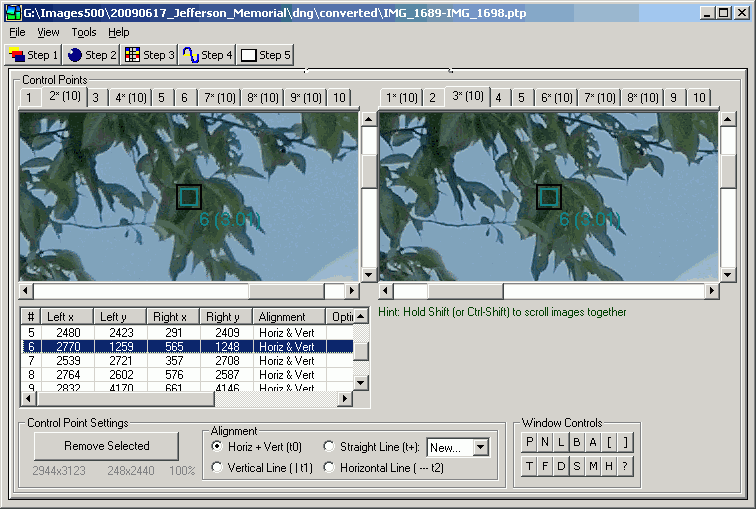The width and height of the screenshot is (756, 509).
Task: Select control point marker 6 in left image
Action: point(189,197)
